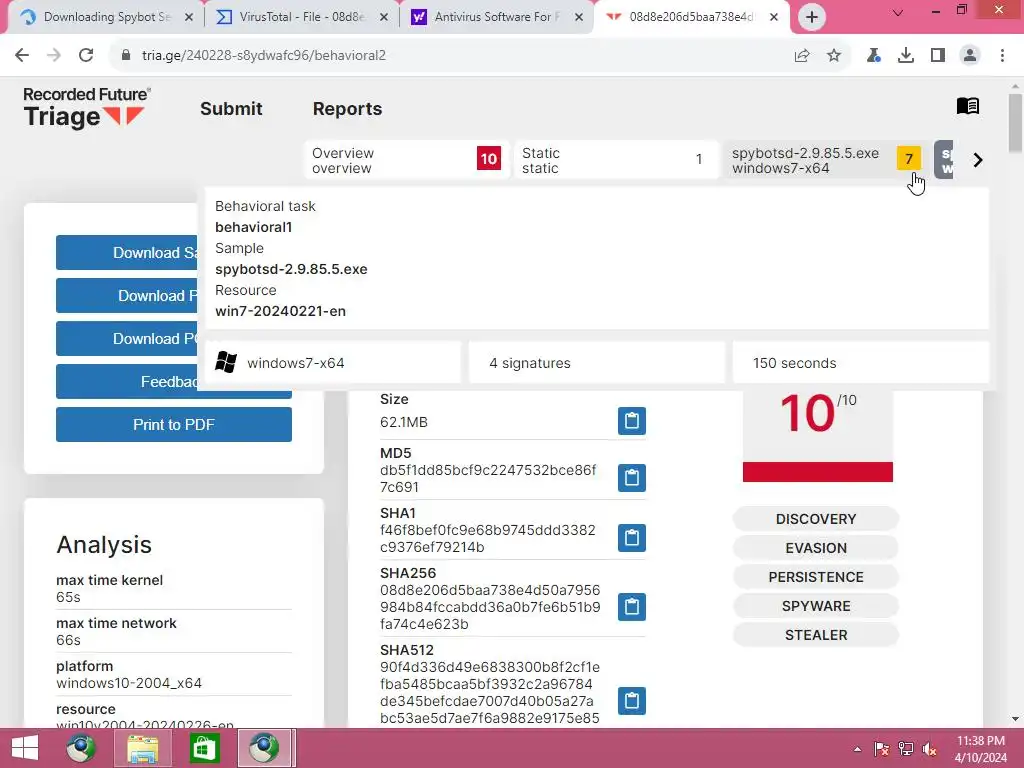1024x768 pixels.
Task: Click the Print to PDF button
Action: (174, 424)
